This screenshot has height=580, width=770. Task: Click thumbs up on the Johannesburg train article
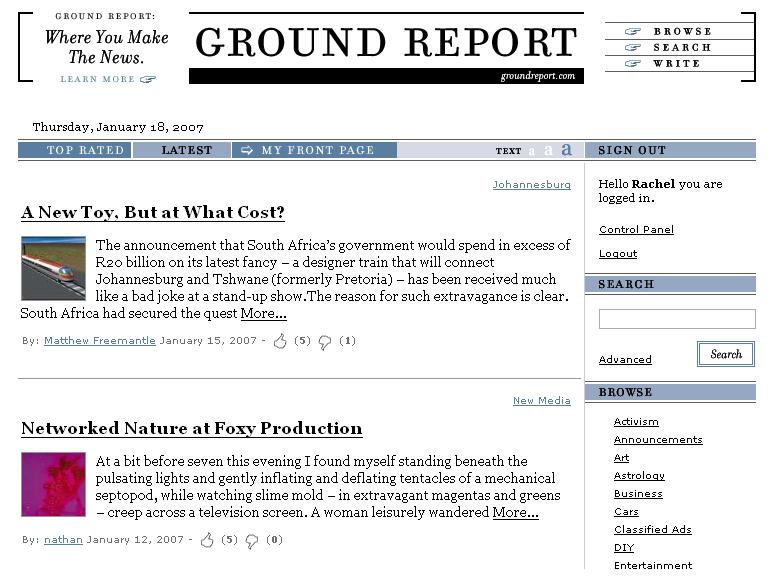tap(280, 342)
